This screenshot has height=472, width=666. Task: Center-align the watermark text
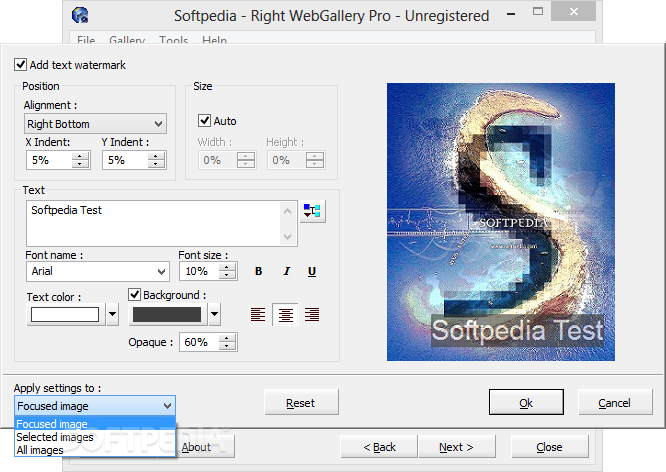click(x=285, y=314)
